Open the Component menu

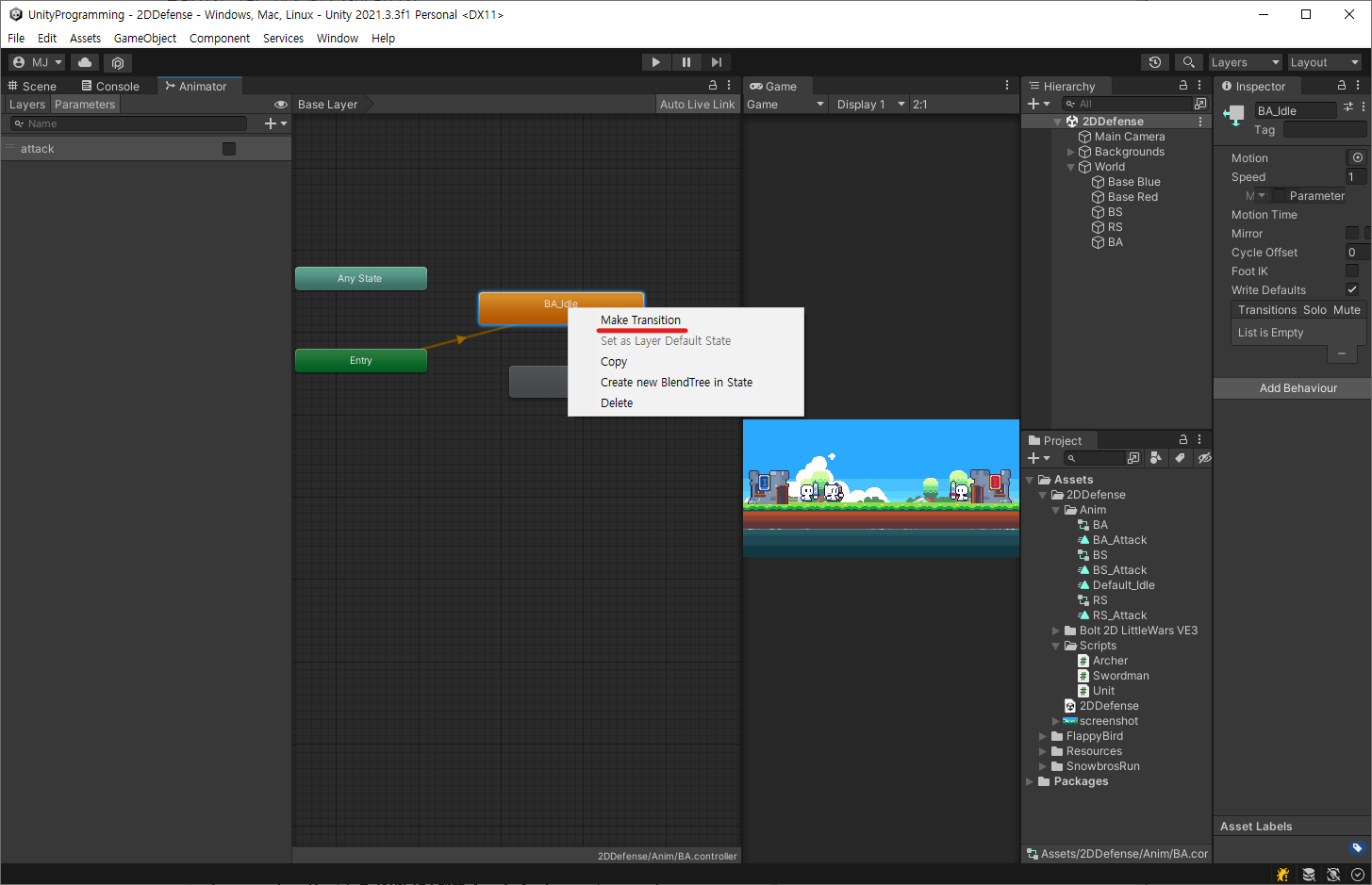(x=220, y=39)
